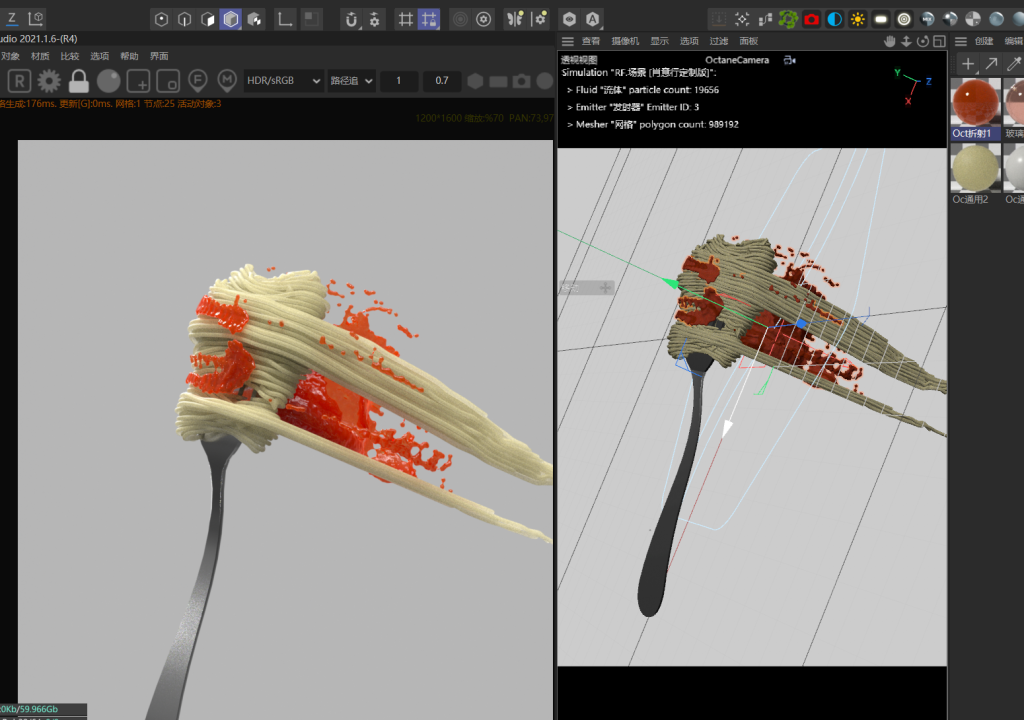Activate the highlighted Model mode cube icon
This screenshot has height=720, width=1024.
click(x=231, y=20)
